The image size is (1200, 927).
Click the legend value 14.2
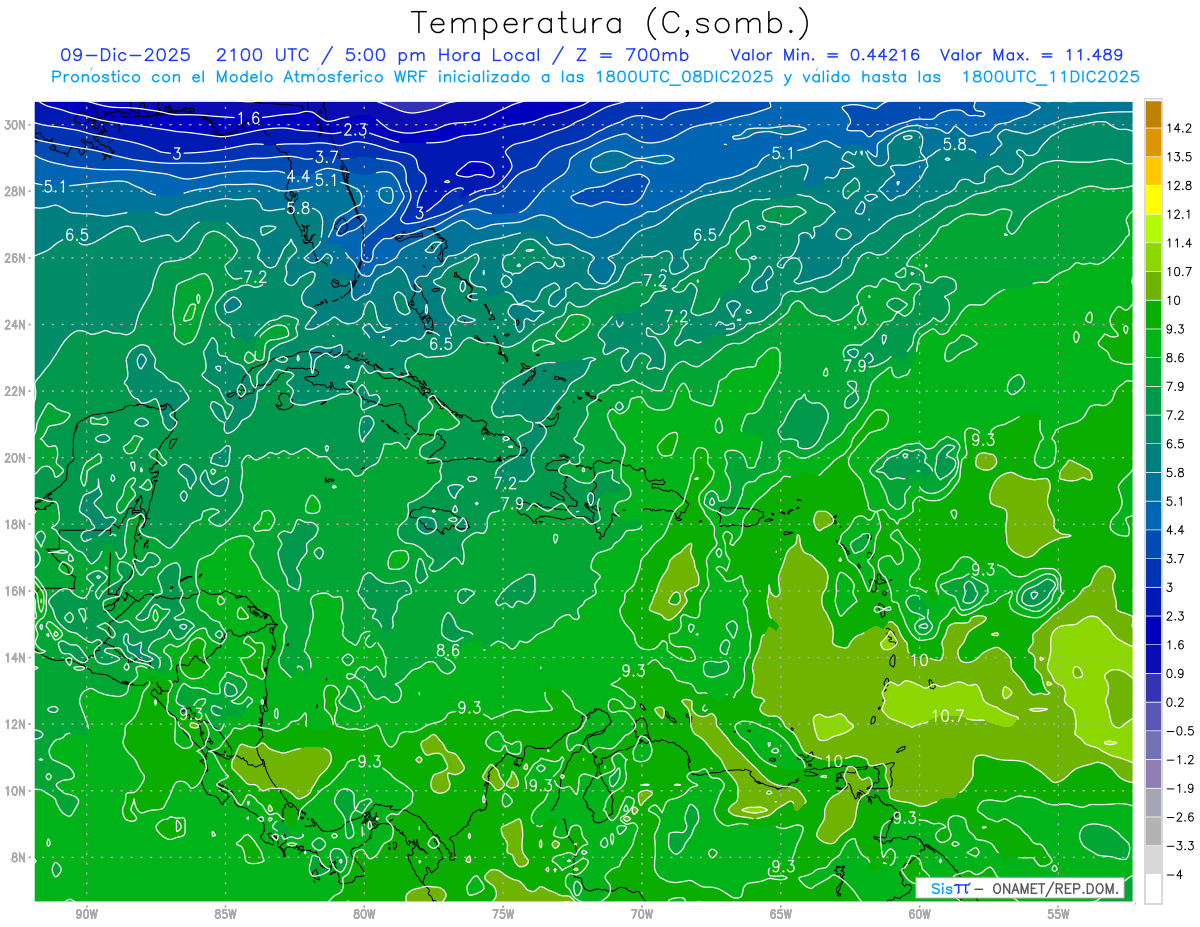1180,128
